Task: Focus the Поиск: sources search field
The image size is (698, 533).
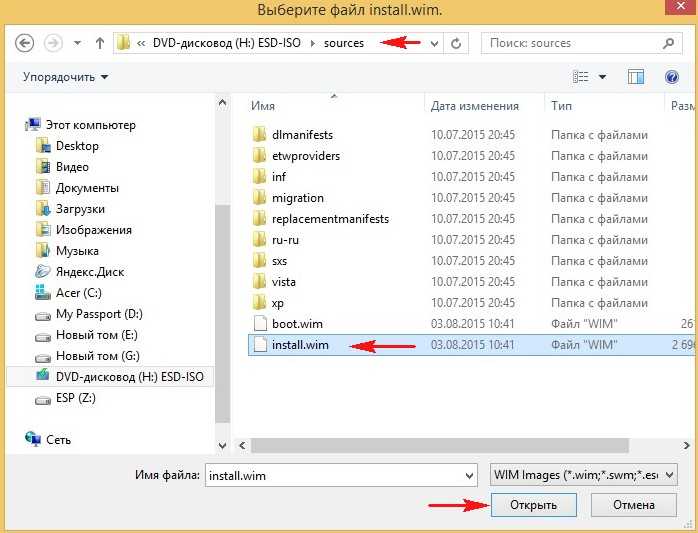Action: tap(574, 43)
